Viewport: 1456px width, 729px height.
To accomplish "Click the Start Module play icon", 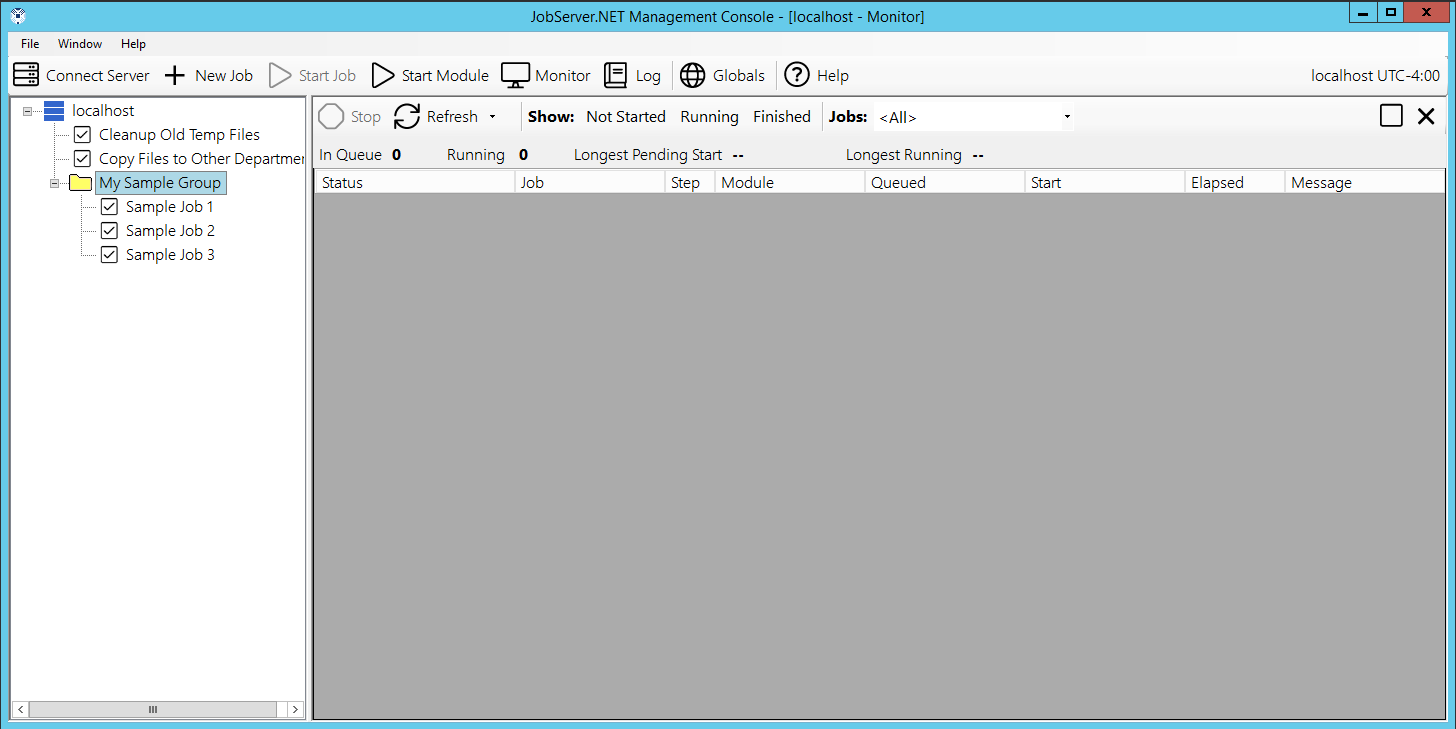I will 383,75.
